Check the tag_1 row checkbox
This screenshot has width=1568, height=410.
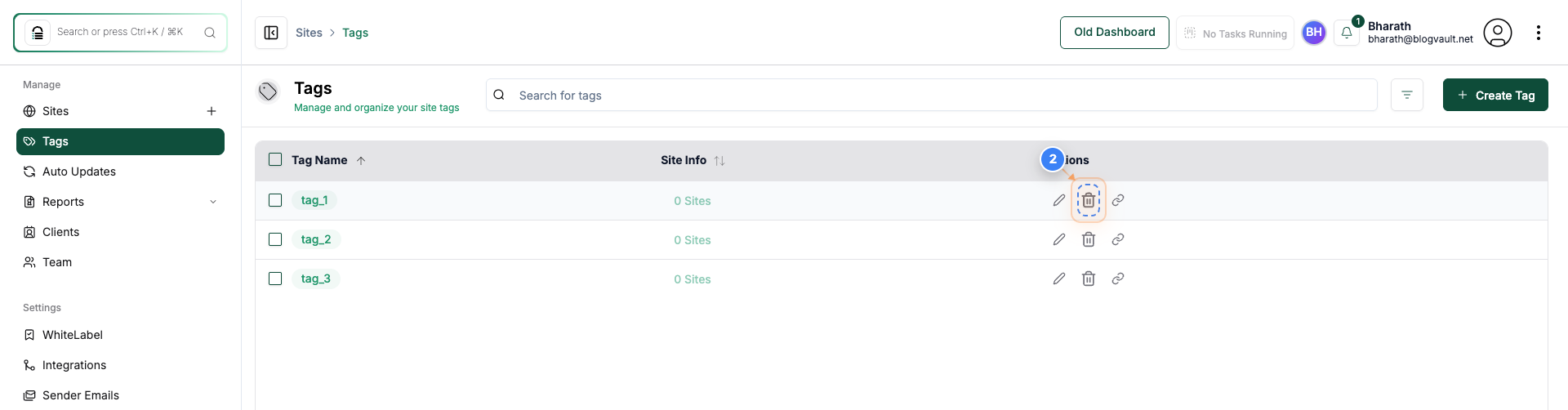click(x=275, y=200)
